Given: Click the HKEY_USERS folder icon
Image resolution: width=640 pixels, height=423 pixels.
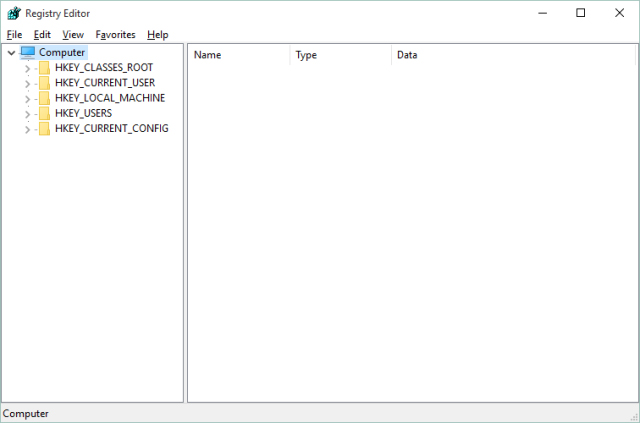Looking at the screenshot, I should pos(44,114).
